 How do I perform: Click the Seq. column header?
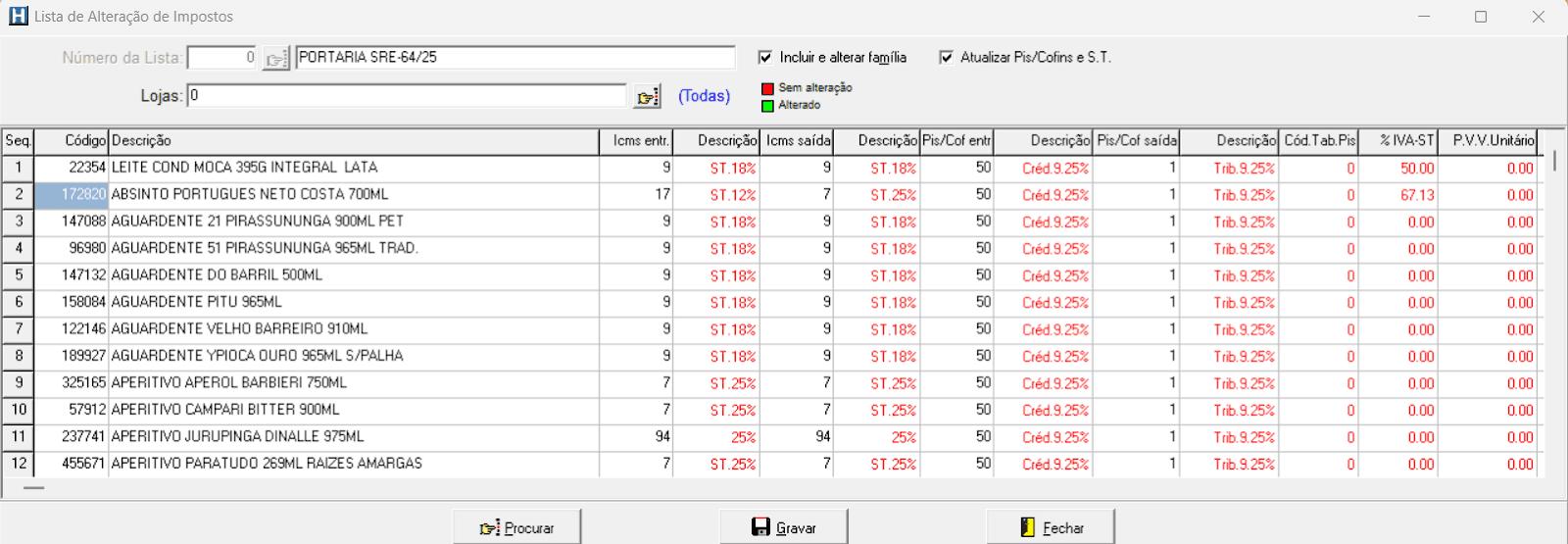(x=18, y=141)
